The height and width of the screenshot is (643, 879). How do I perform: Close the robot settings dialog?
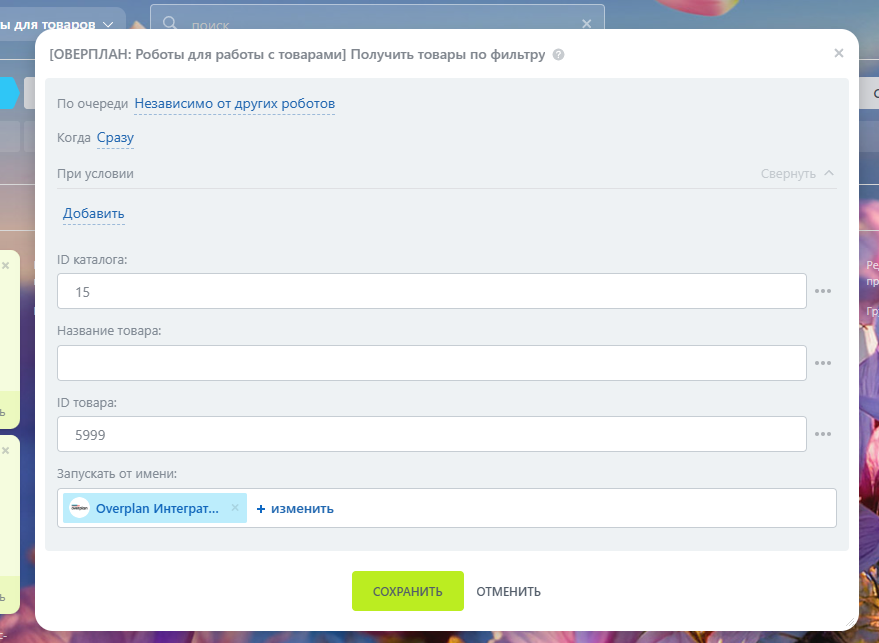[x=838, y=53]
